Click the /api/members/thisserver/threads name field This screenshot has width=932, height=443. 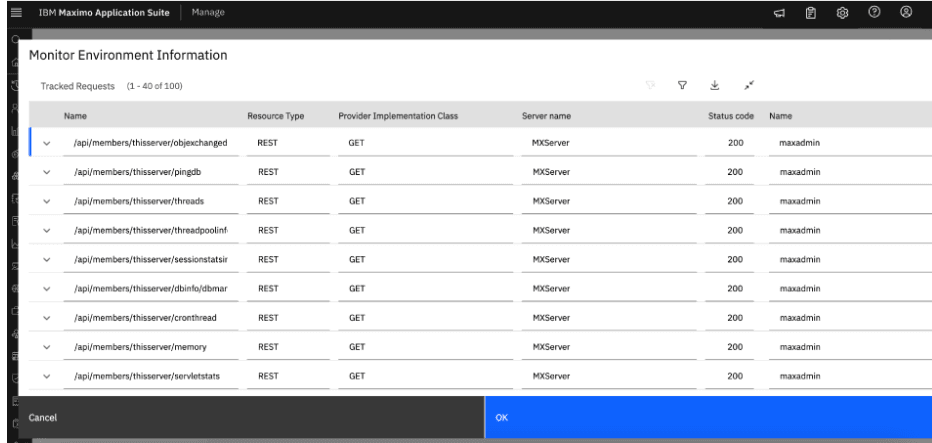[x=151, y=202]
